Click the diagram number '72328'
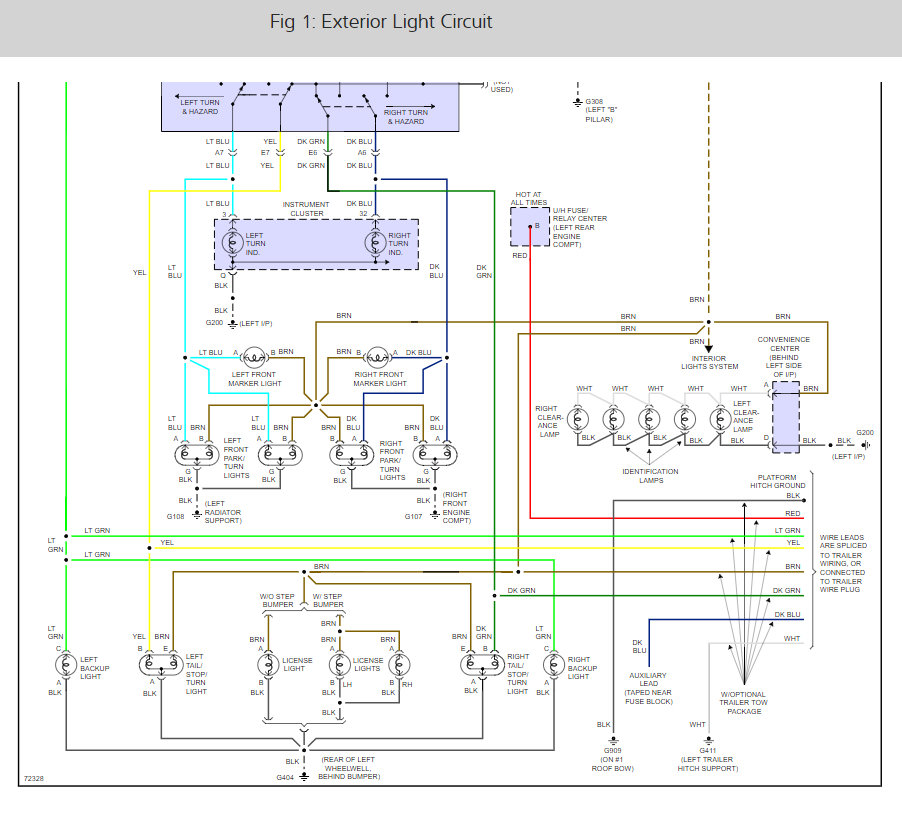The width and height of the screenshot is (902, 813). [x=33, y=778]
